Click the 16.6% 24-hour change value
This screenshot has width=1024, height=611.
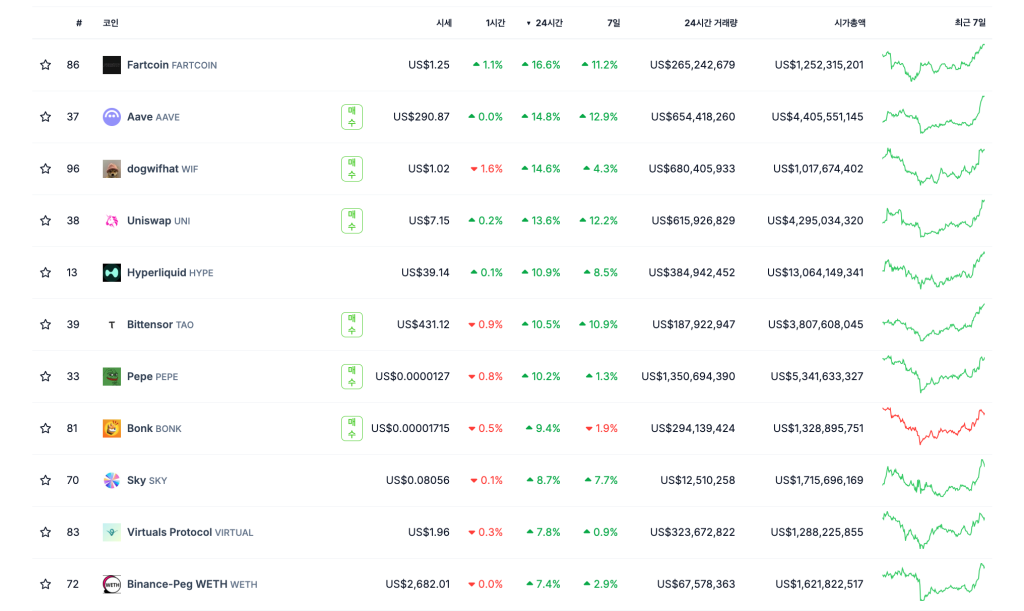coord(541,65)
